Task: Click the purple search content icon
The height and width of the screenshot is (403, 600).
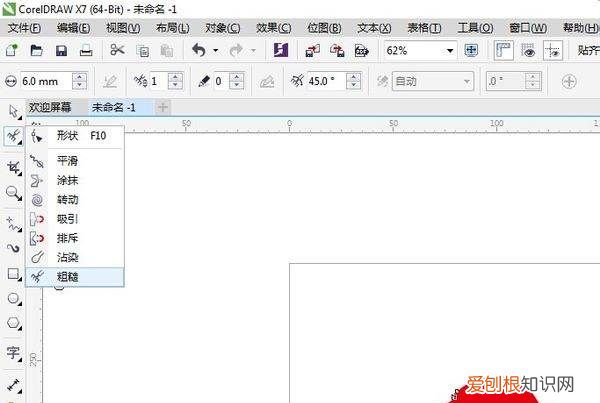Action: 280,50
